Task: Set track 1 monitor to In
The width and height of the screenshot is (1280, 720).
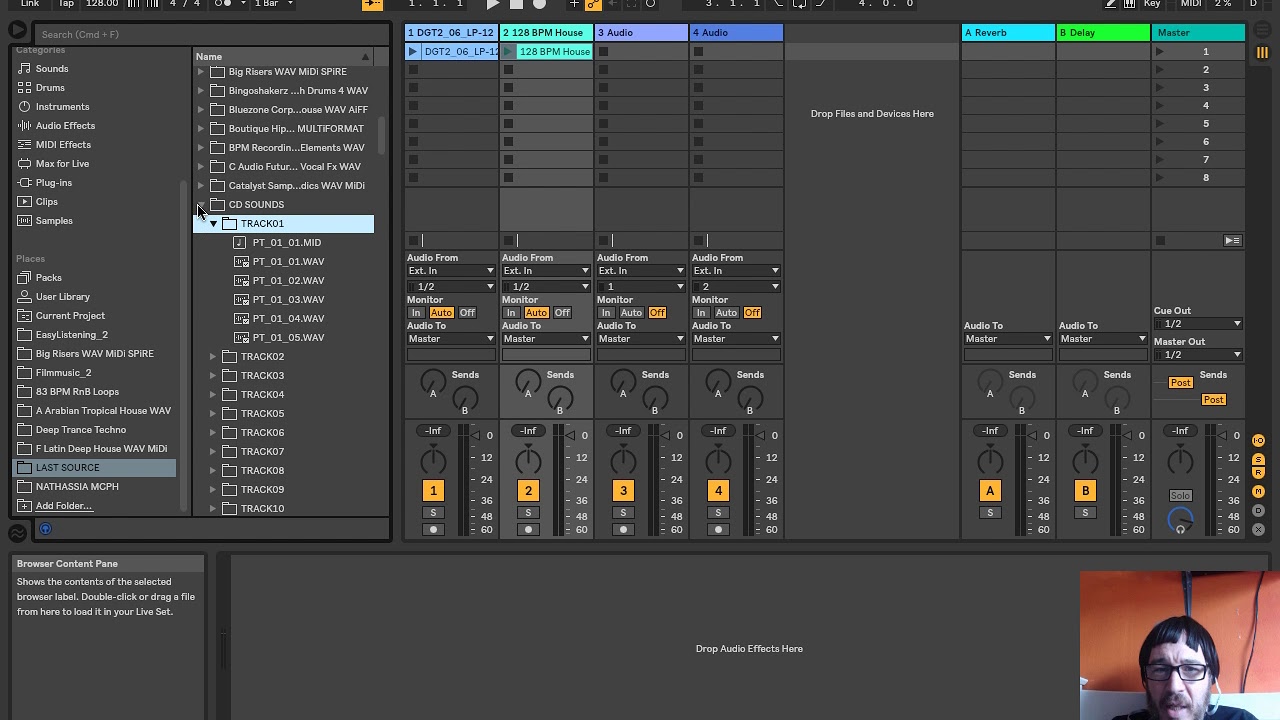Action: click(416, 313)
